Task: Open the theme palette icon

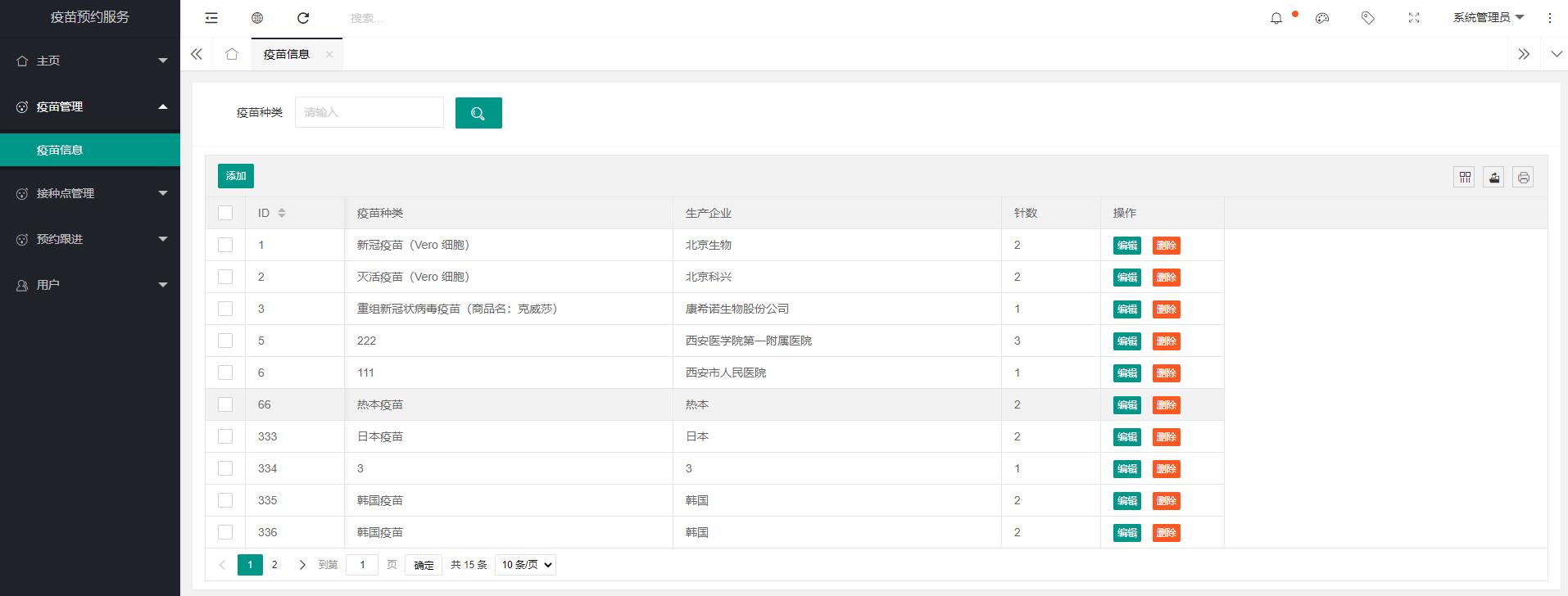Action: (1322, 18)
